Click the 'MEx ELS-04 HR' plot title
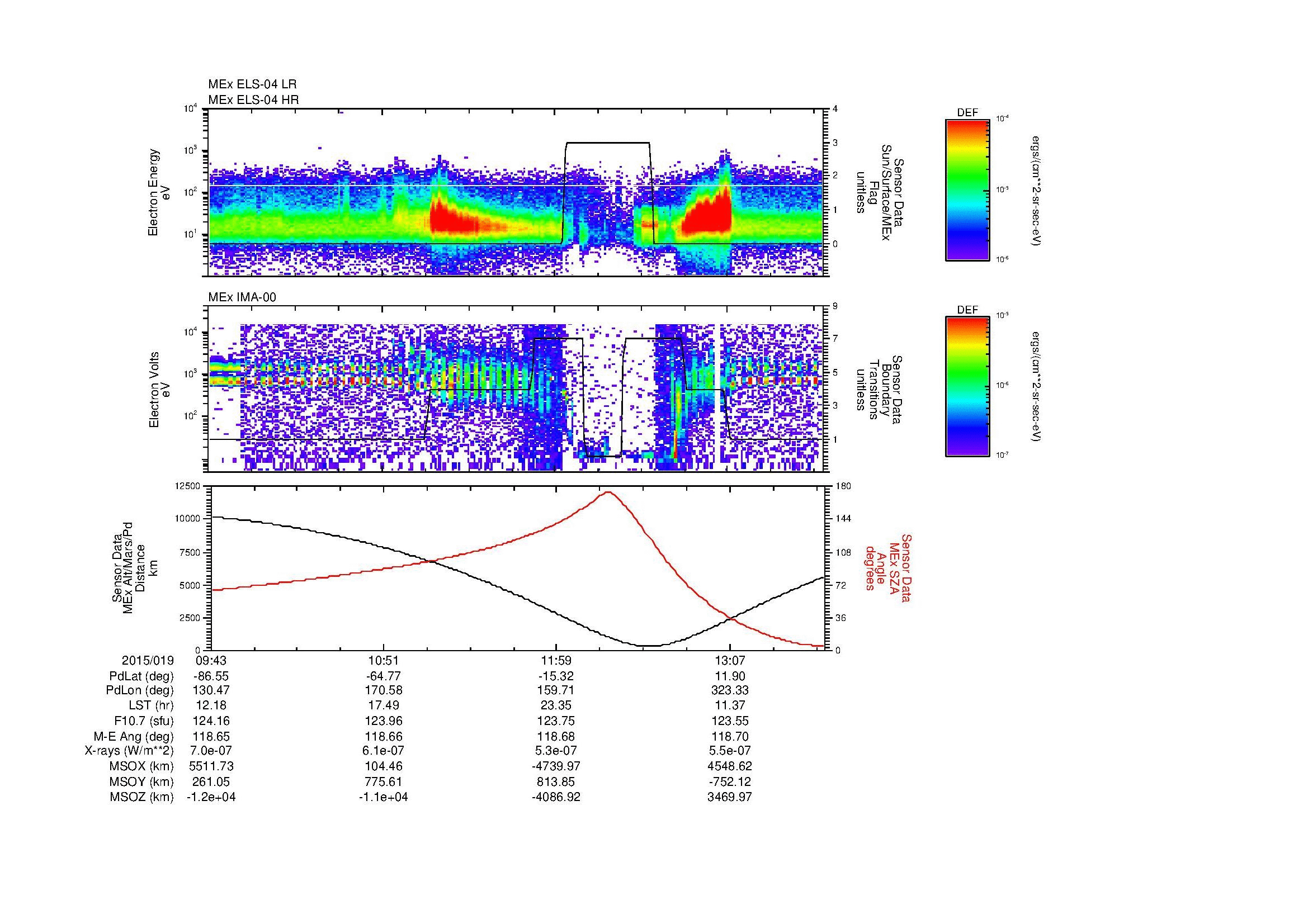This screenshot has width=1308, height=924. [253, 100]
